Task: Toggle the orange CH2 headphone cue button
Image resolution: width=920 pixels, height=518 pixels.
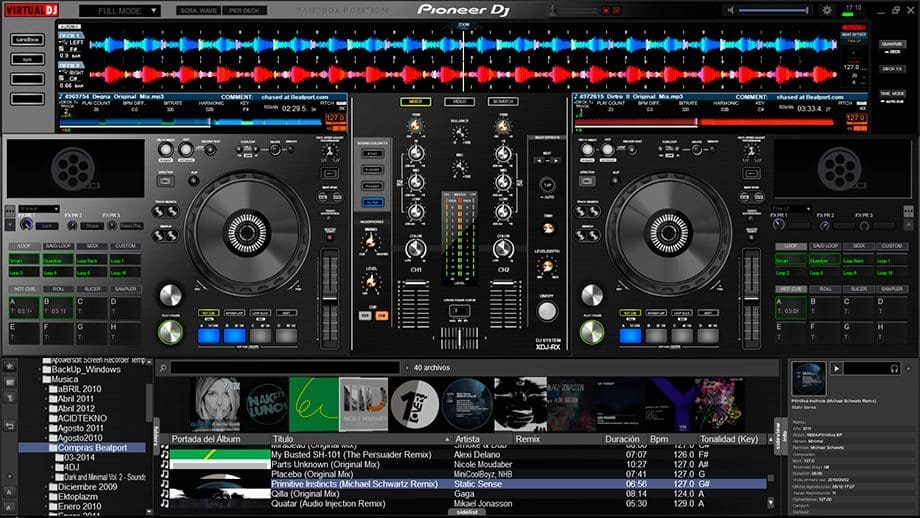Action: tap(381, 316)
